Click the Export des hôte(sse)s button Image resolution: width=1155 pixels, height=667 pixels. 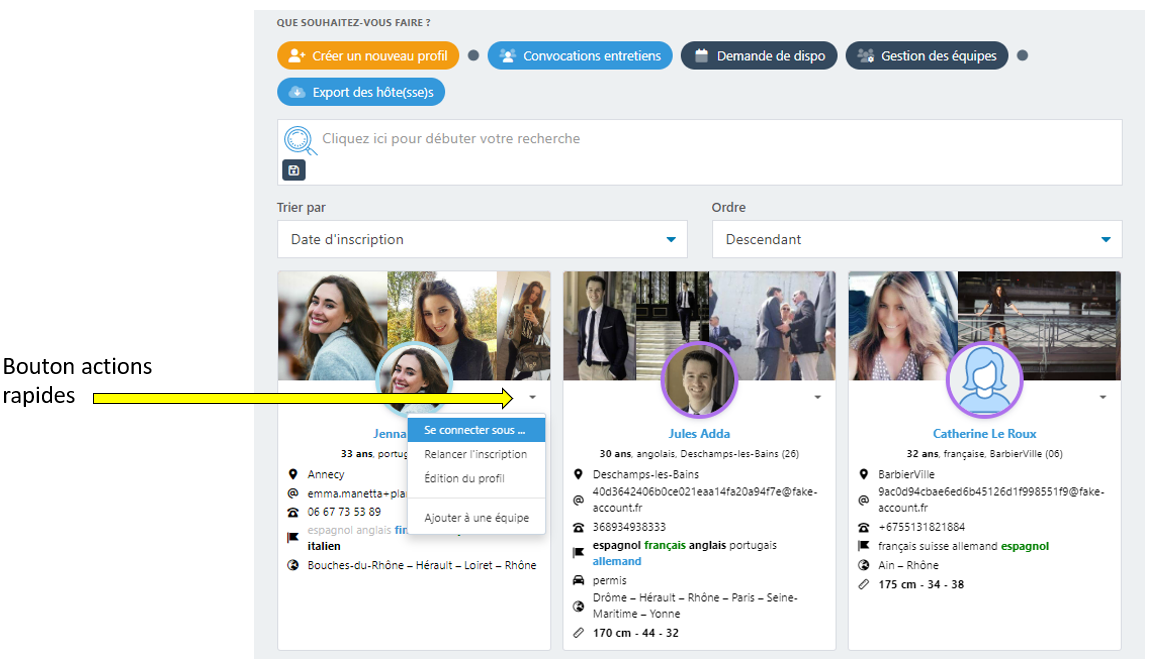[x=361, y=92]
